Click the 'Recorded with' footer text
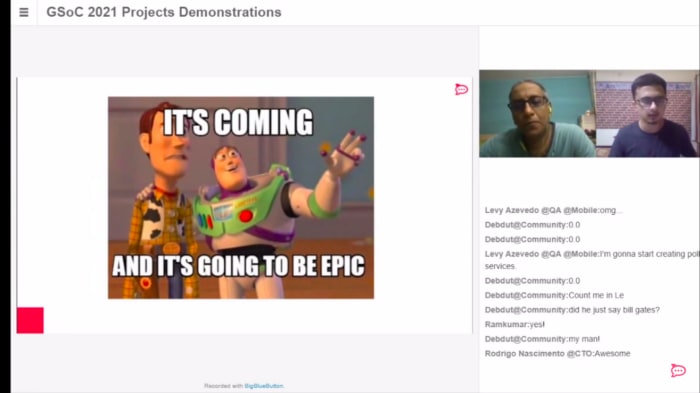 (x=223, y=386)
